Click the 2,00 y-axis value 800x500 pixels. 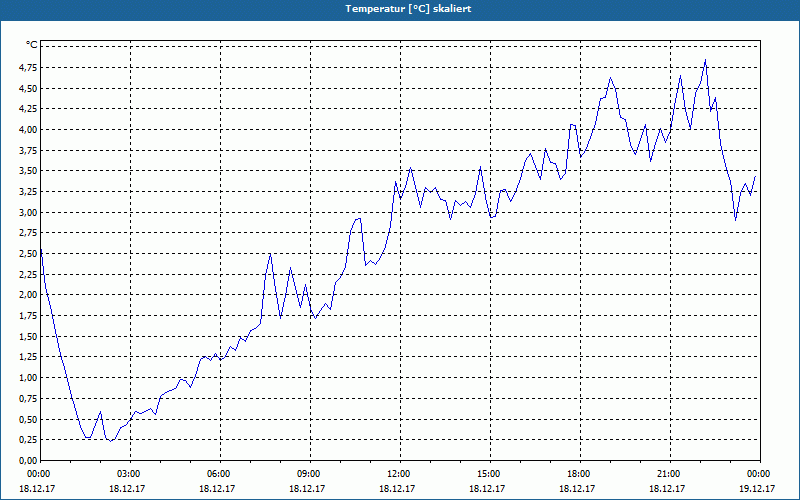click(x=29, y=295)
